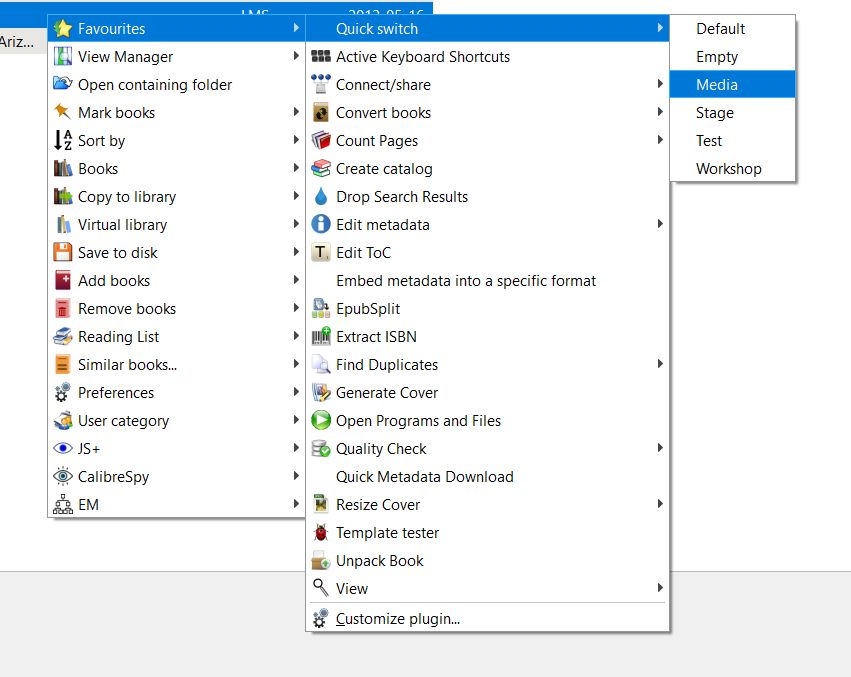Screen dimensions: 851x677
Task: Expand the Quality Check submenu arrow
Action: [660, 449]
